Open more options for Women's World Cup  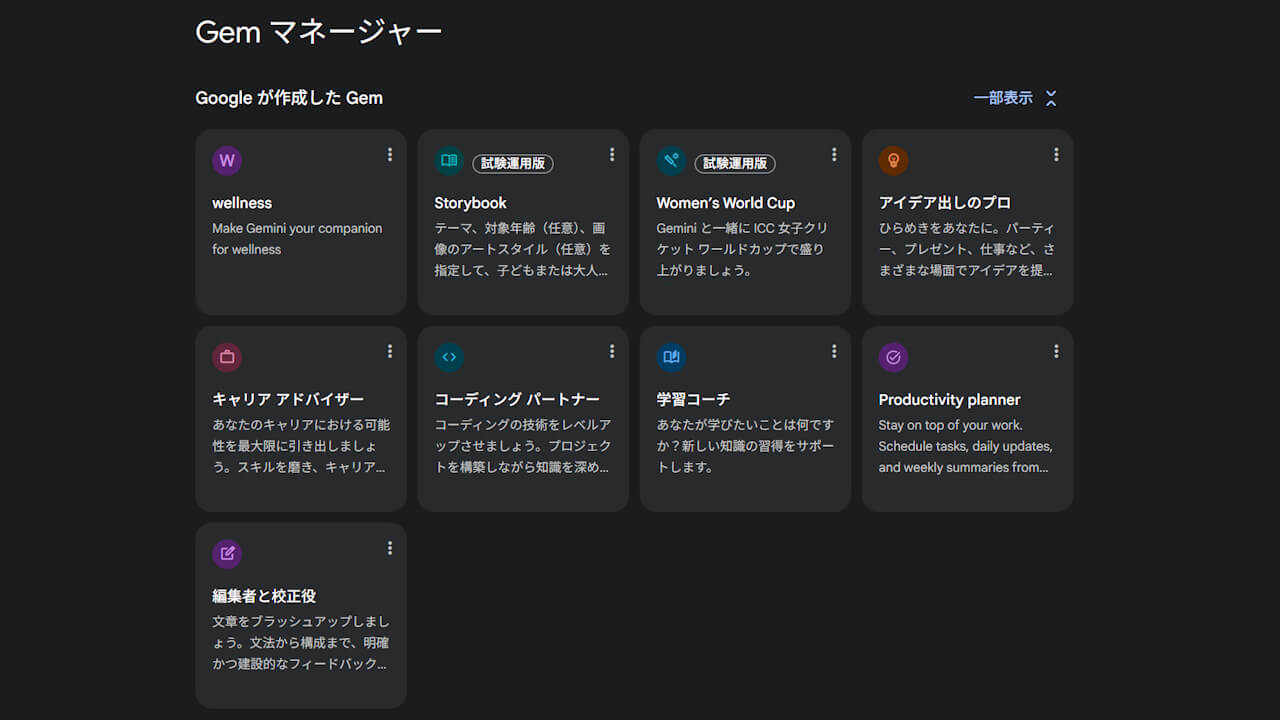click(x=834, y=155)
